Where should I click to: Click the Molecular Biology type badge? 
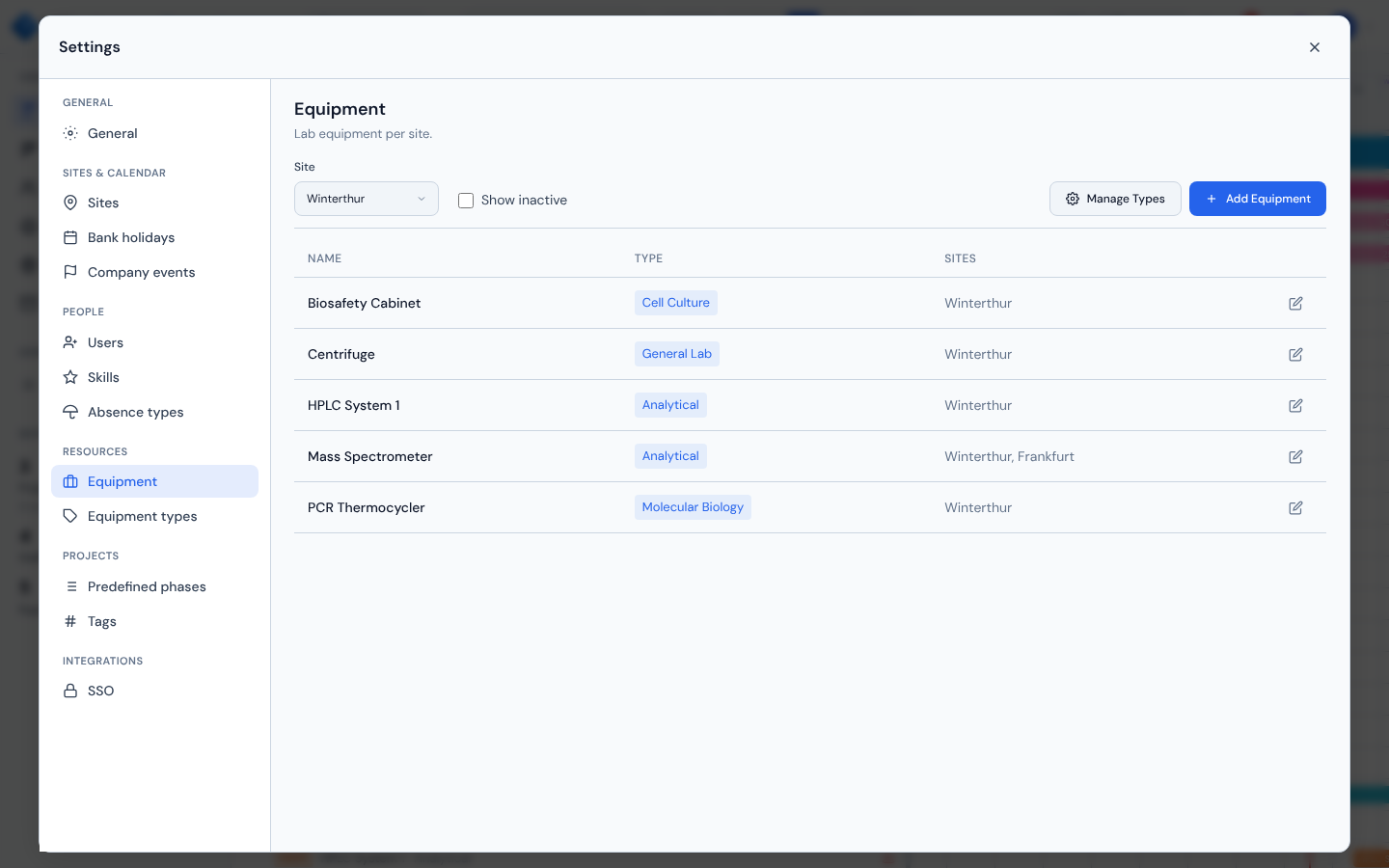tap(693, 507)
